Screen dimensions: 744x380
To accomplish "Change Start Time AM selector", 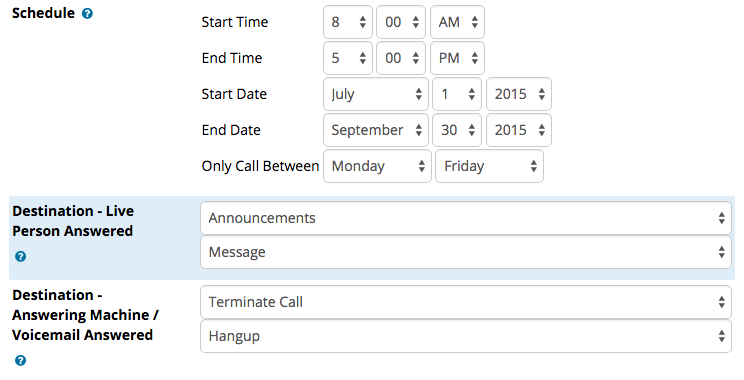I will point(457,22).
